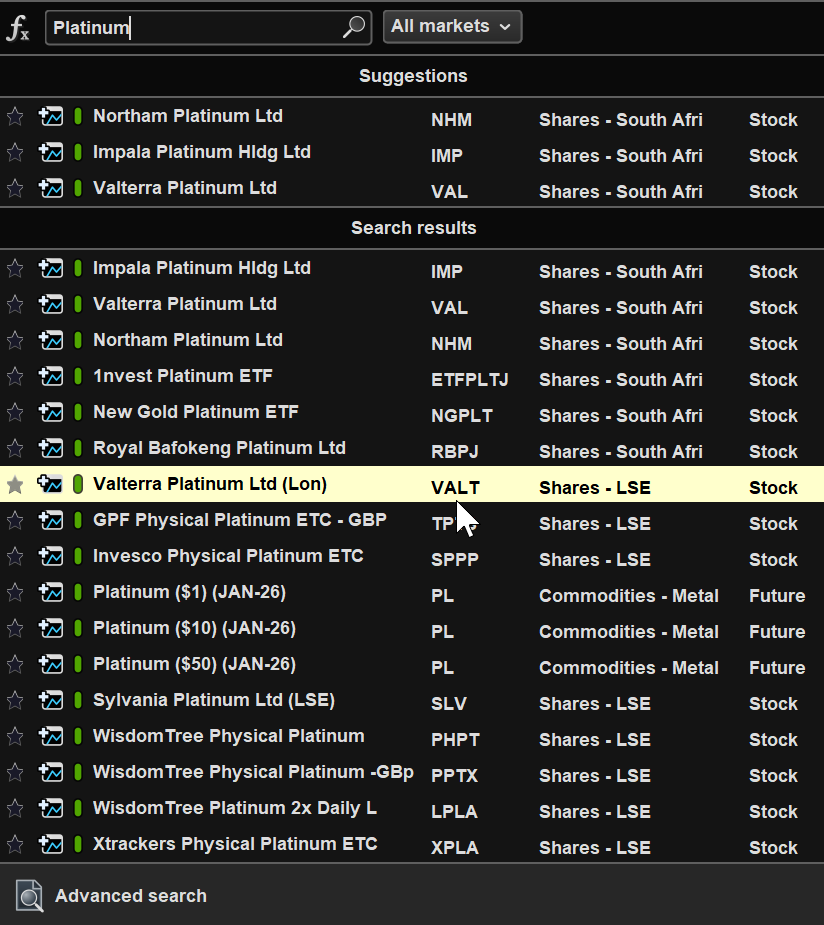The image size is (824, 925).
Task: Click green status indicator for Platinum ($10) (JAN-26)
Action: pos(78,628)
